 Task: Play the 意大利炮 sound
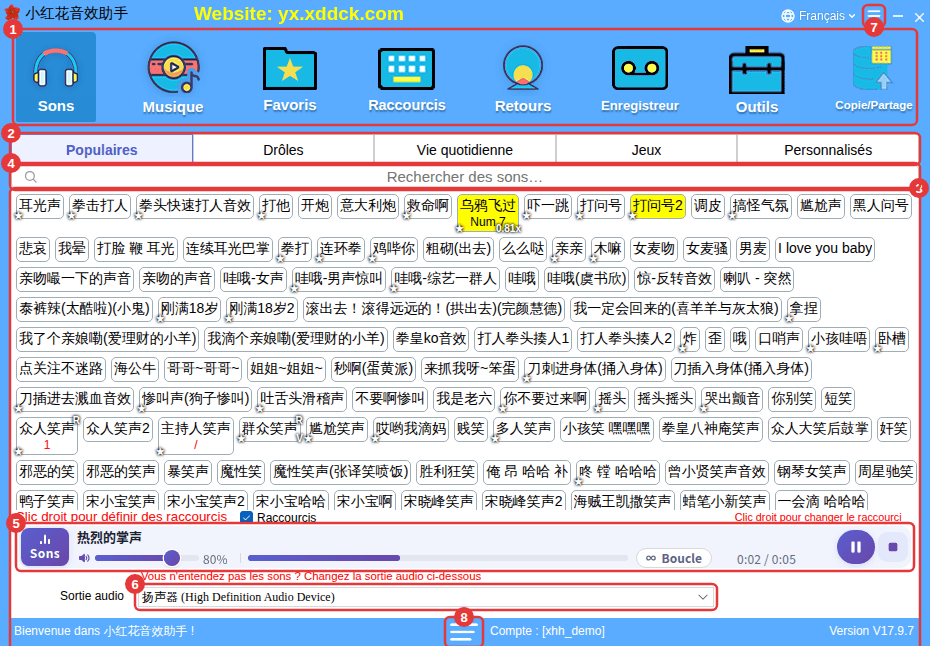[368, 206]
